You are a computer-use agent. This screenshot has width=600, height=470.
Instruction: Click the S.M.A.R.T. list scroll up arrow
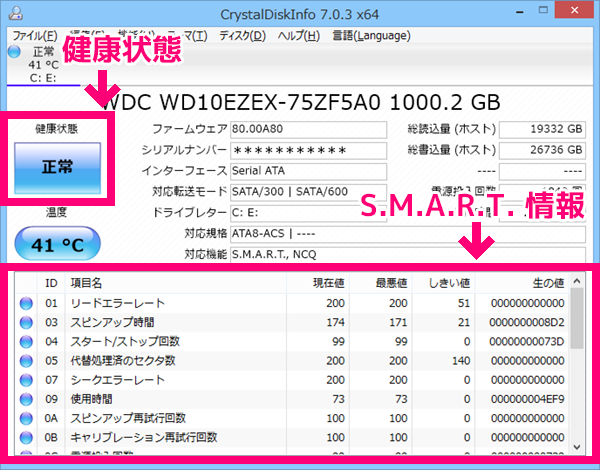(577, 281)
